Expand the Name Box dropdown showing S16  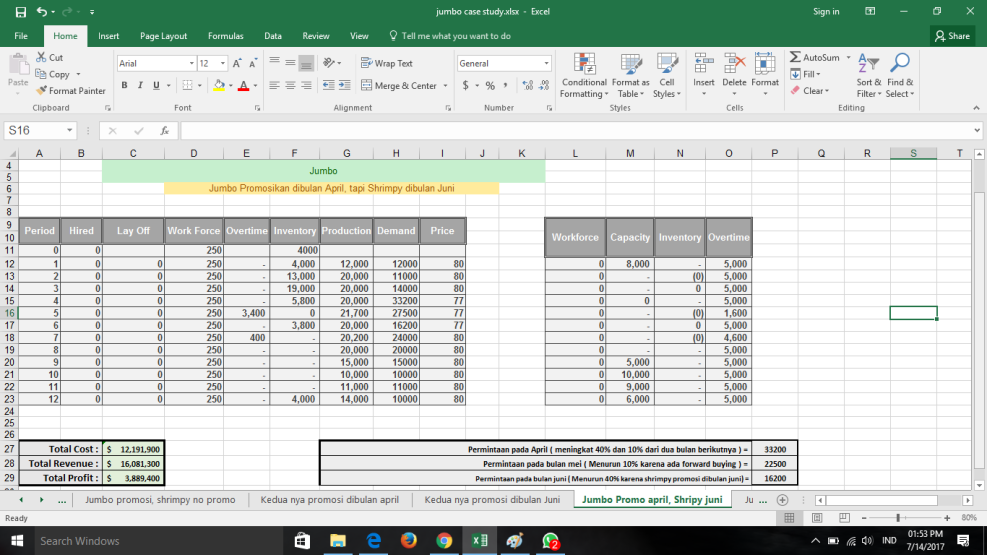71,131
